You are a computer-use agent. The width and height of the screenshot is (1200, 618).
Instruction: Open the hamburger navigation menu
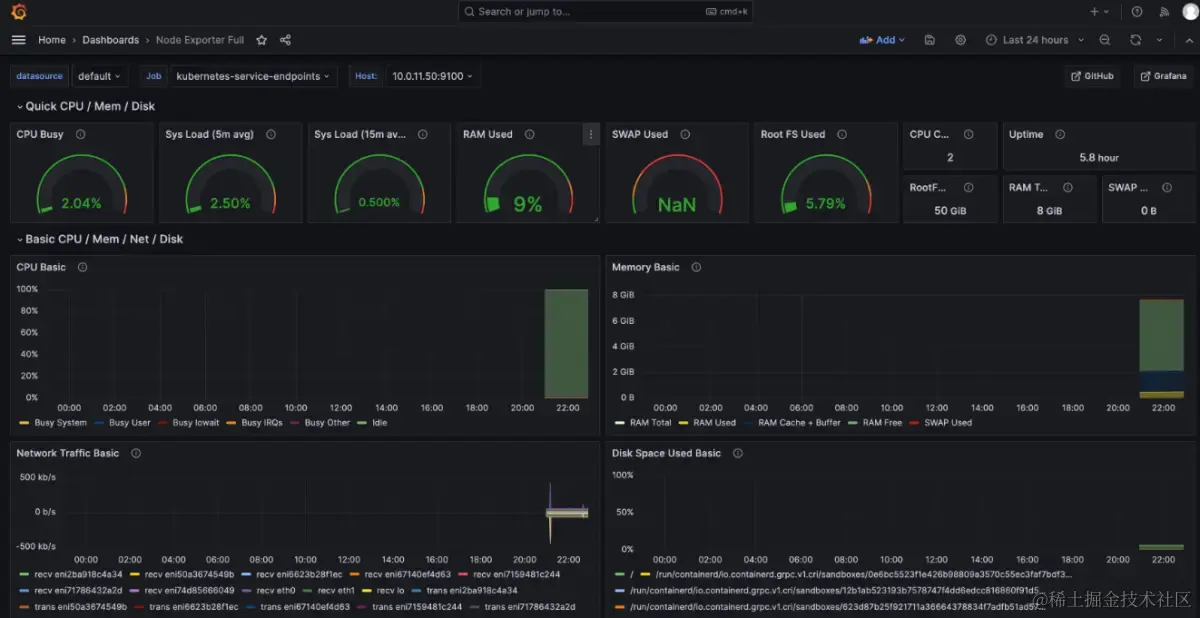coord(18,40)
